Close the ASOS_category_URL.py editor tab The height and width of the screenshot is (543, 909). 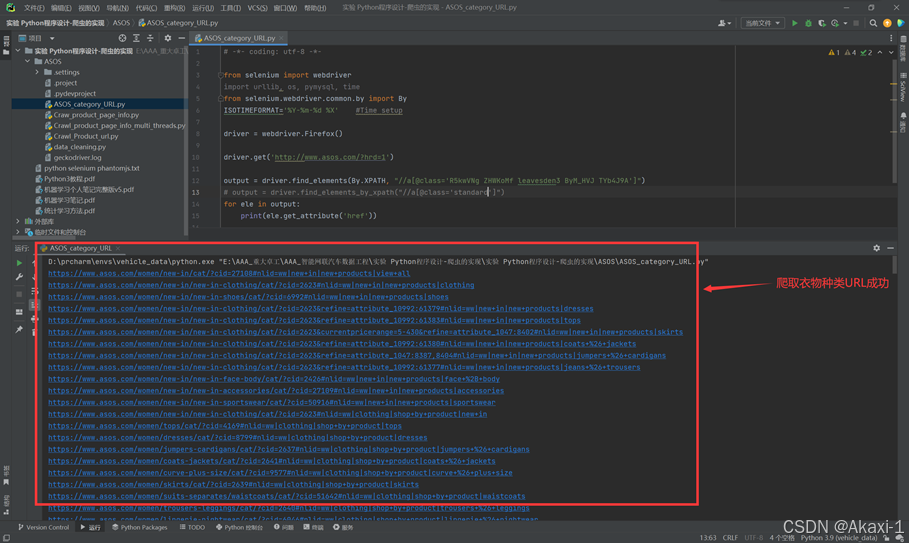pyautogui.click(x=282, y=38)
